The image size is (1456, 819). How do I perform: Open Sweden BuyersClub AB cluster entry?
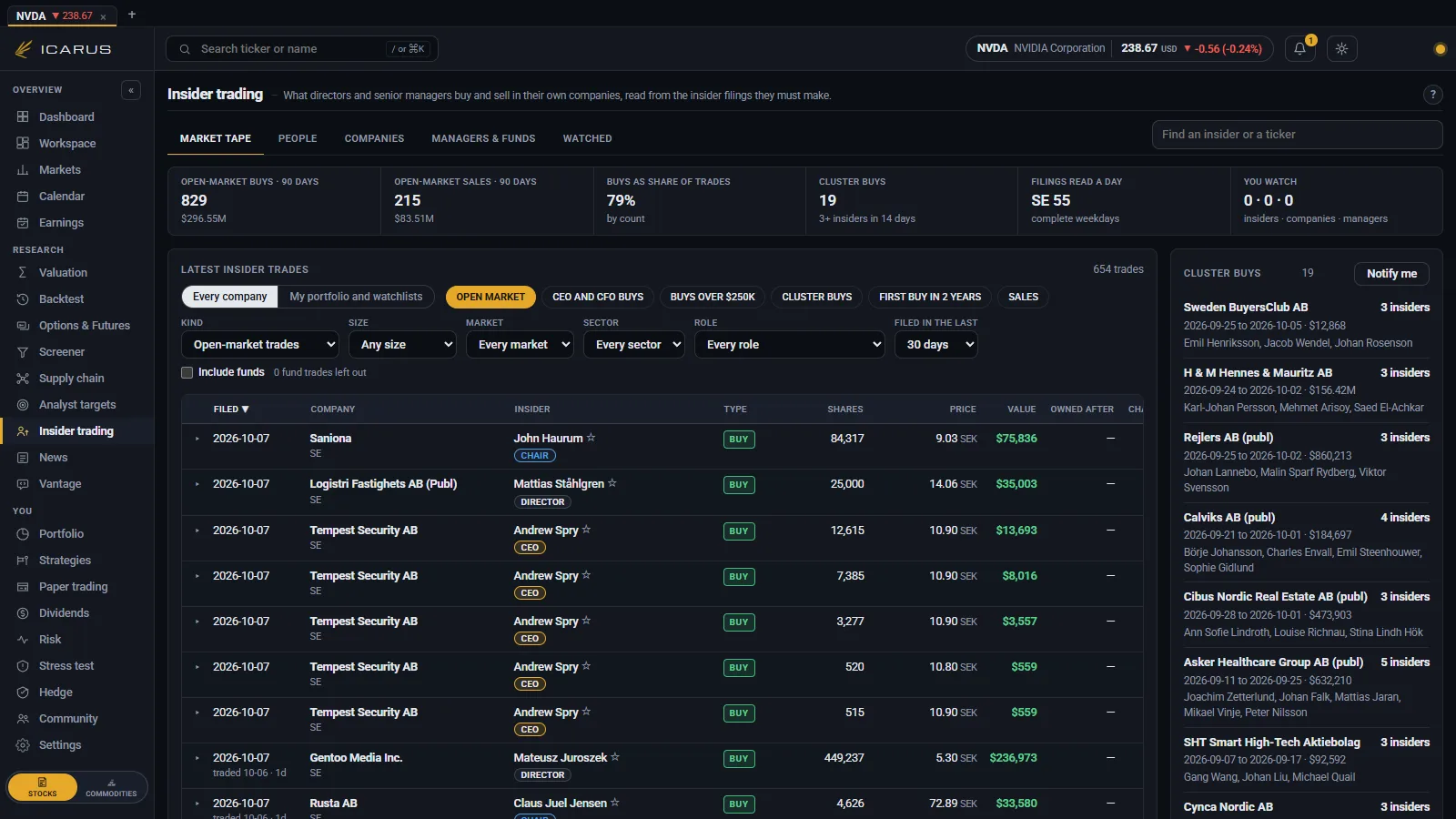tap(1307, 325)
